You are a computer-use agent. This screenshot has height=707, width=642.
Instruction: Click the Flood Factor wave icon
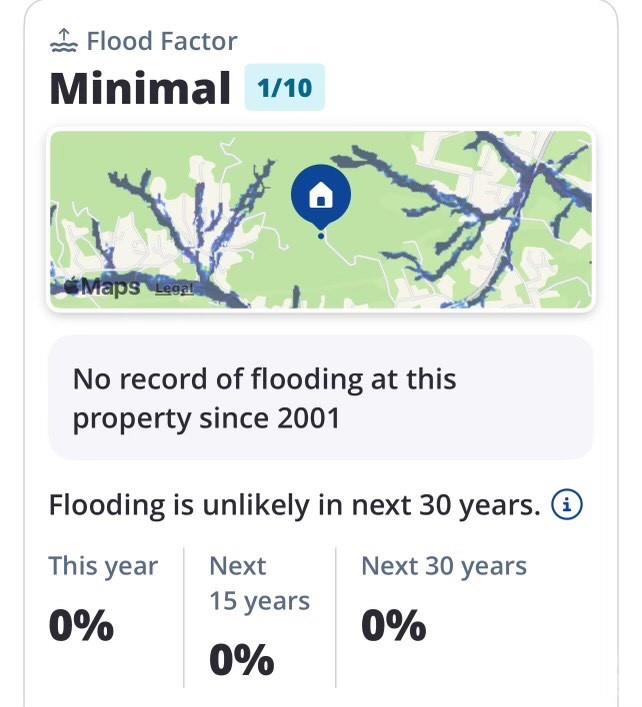click(x=63, y=41)
